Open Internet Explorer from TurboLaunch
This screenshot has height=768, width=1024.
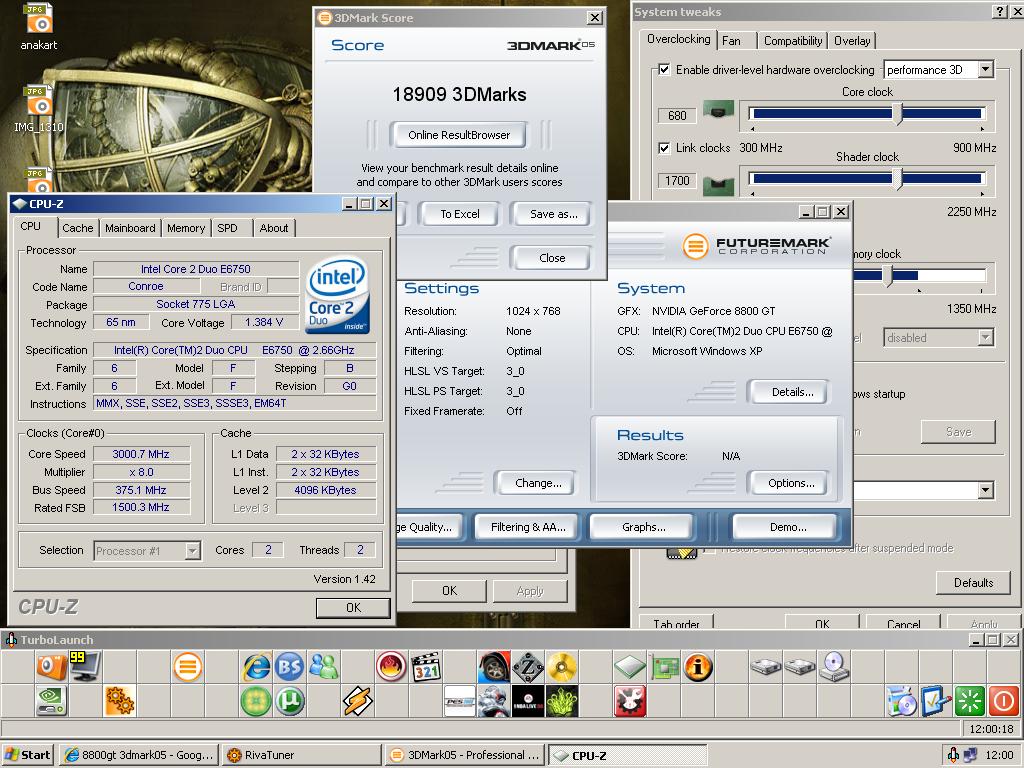[256, 667]
